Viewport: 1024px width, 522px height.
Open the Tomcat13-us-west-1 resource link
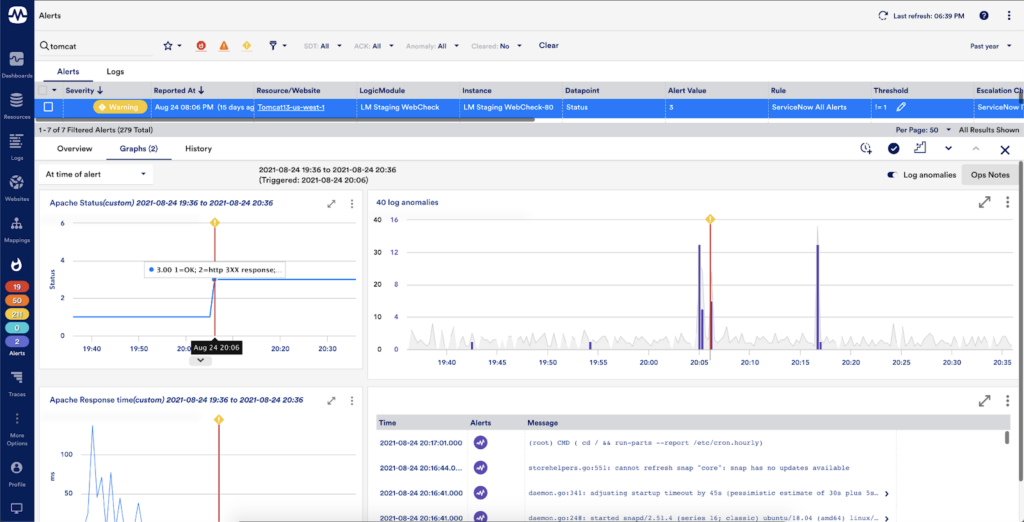click(291, 106)
